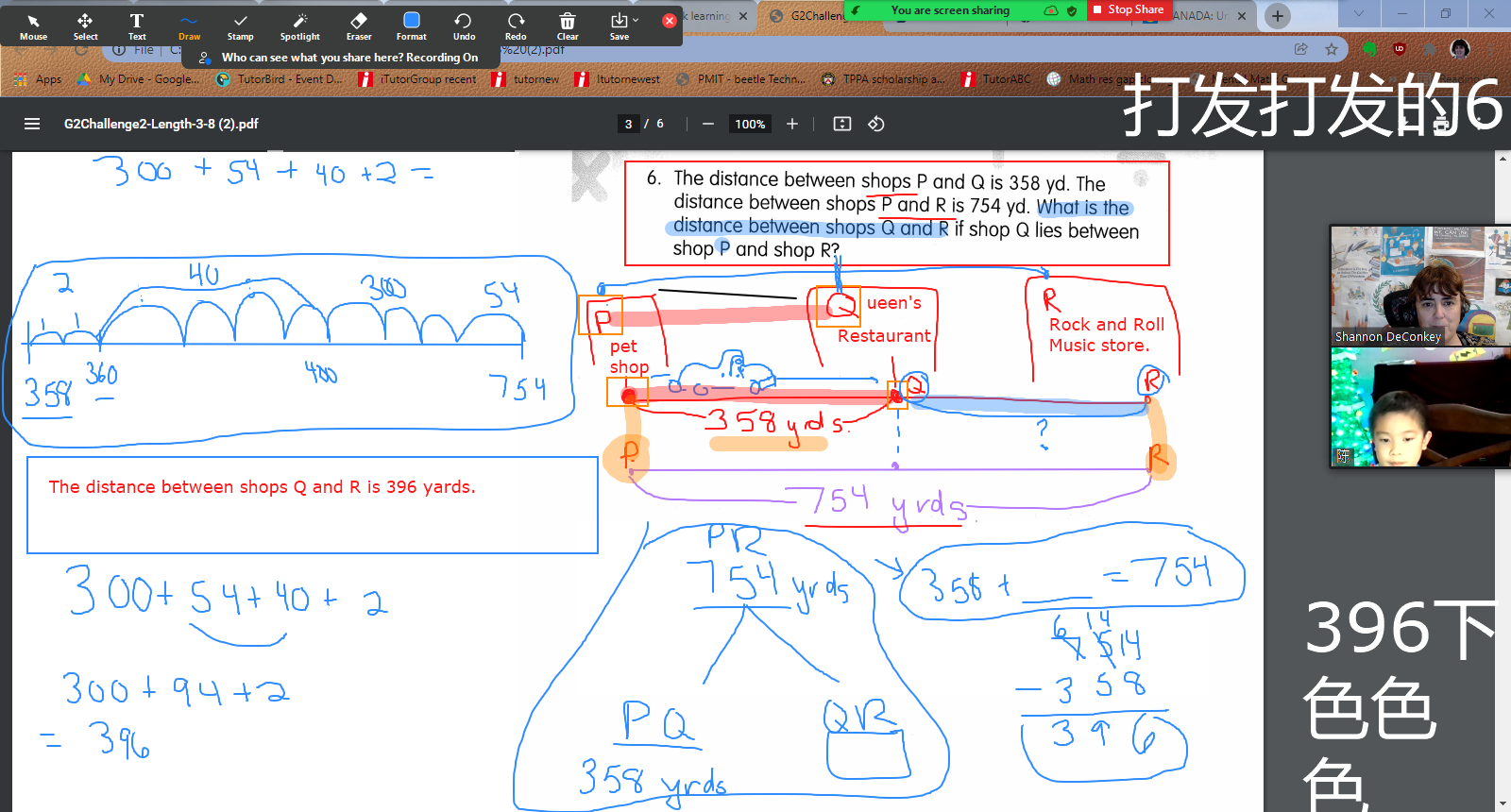Viewport: 1511px width, 812px height.
Task: Click the green security shield icon
Action: pyautogui.click(x=1072, y=10)
